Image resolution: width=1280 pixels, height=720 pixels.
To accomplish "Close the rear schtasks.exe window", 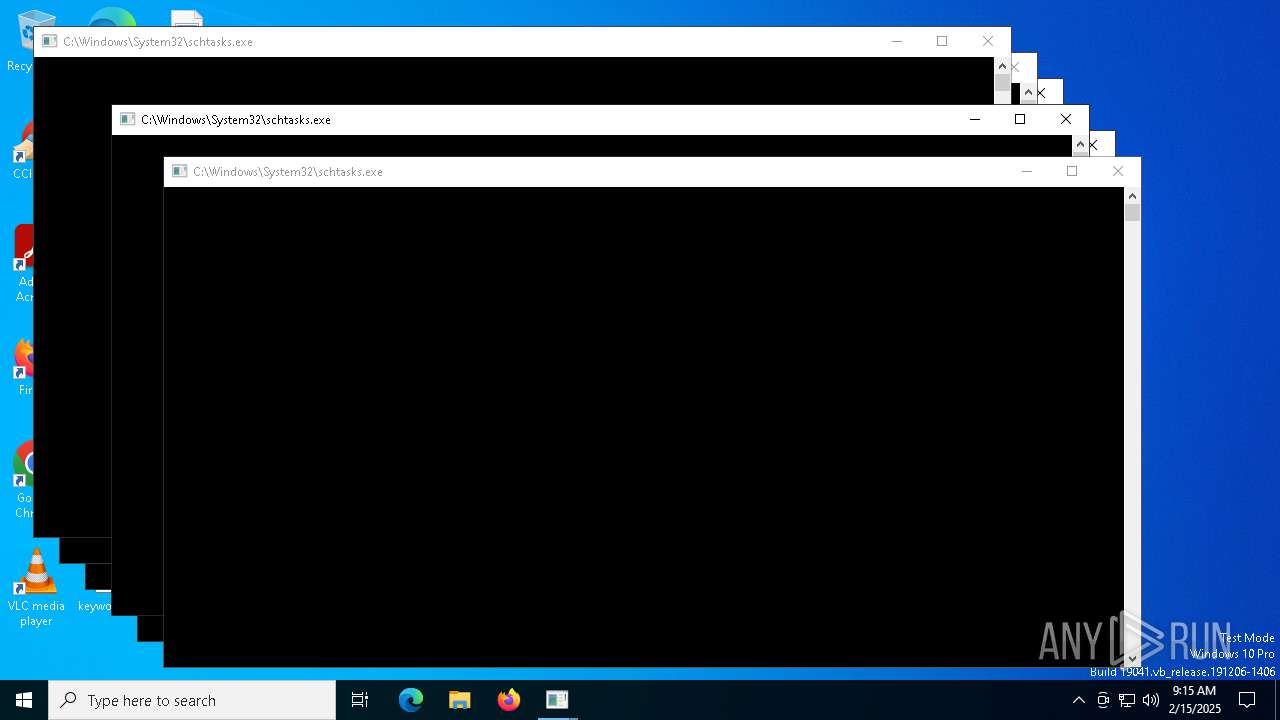I will (x=988, y=41).
